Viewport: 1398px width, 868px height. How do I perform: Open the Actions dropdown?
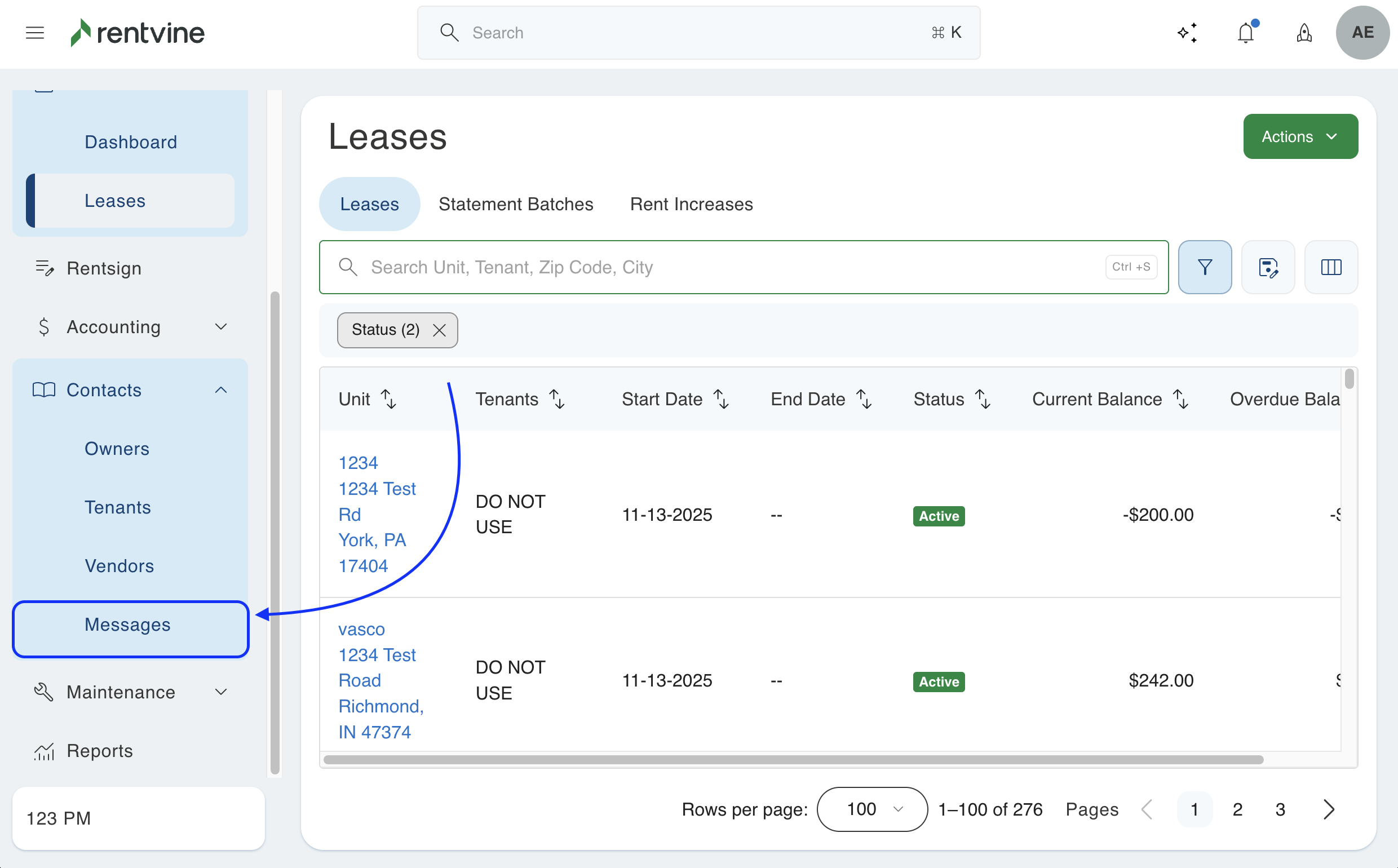pos(1300,136)
